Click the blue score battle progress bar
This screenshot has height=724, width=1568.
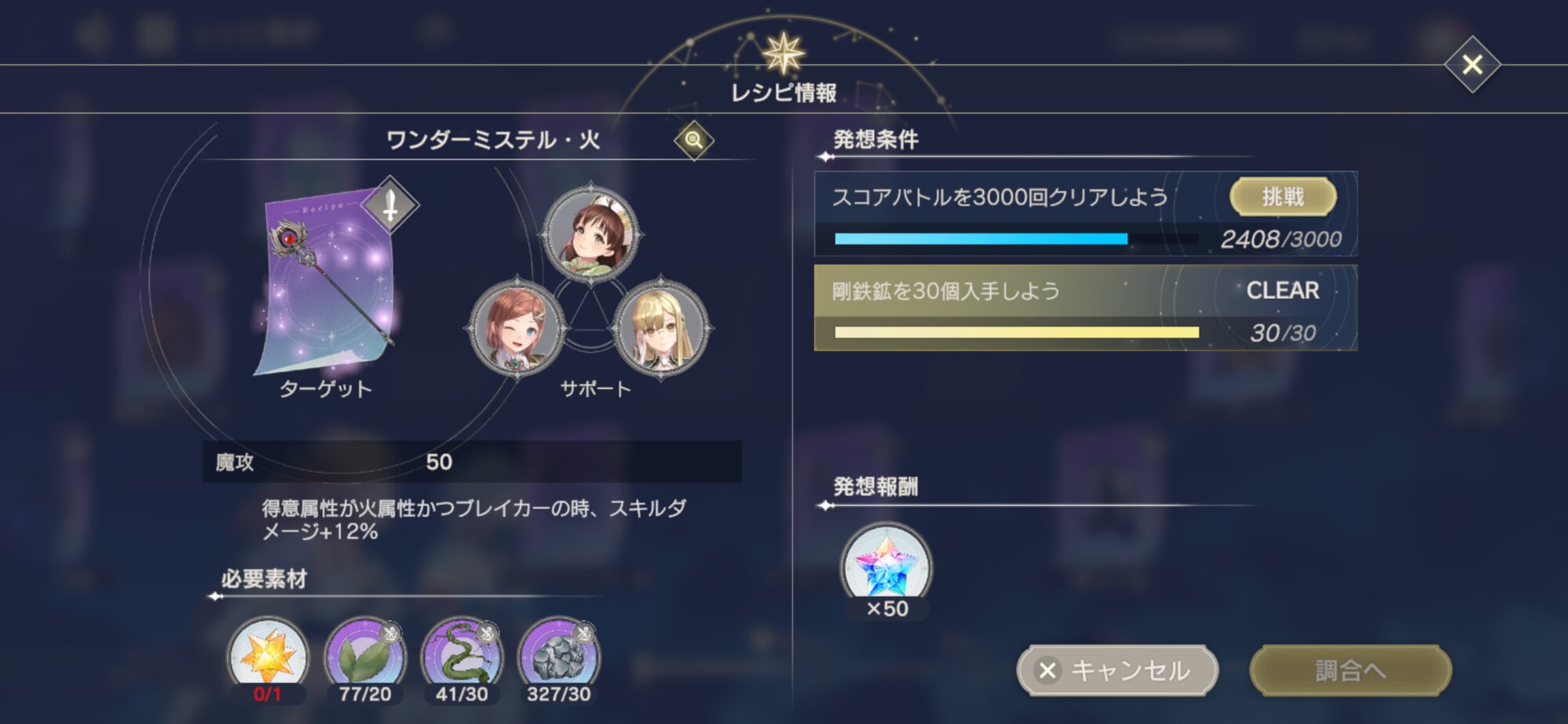(x=1017, y=239)
